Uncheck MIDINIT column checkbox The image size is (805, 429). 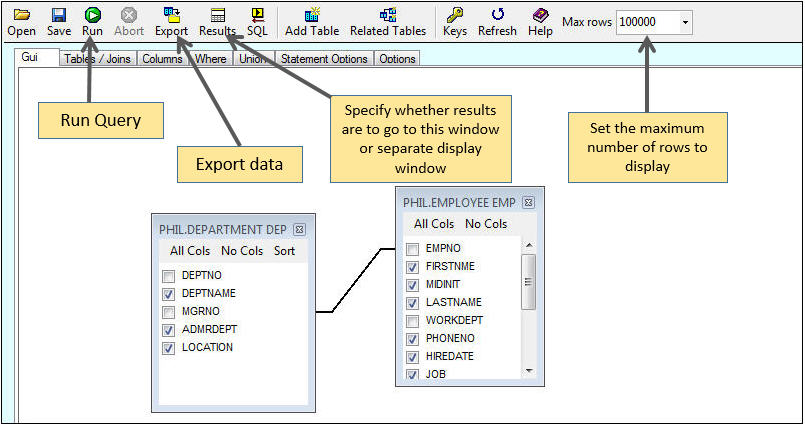point(412,285)
